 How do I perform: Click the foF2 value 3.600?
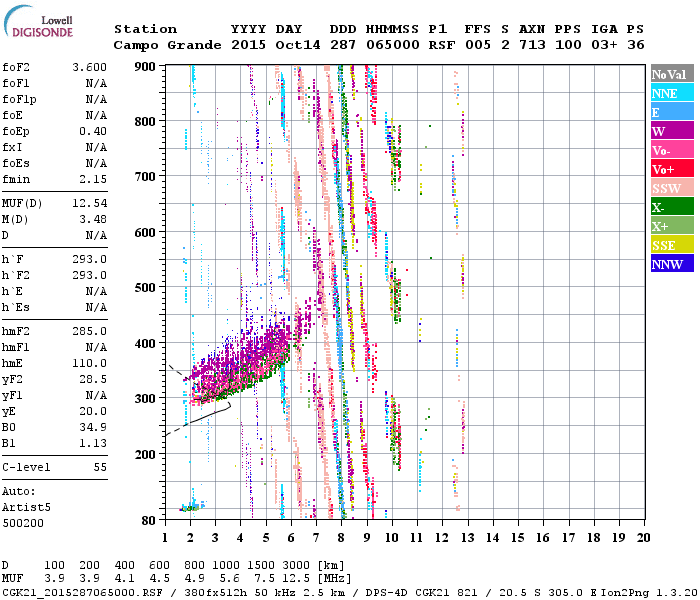[x=89, y=67]
